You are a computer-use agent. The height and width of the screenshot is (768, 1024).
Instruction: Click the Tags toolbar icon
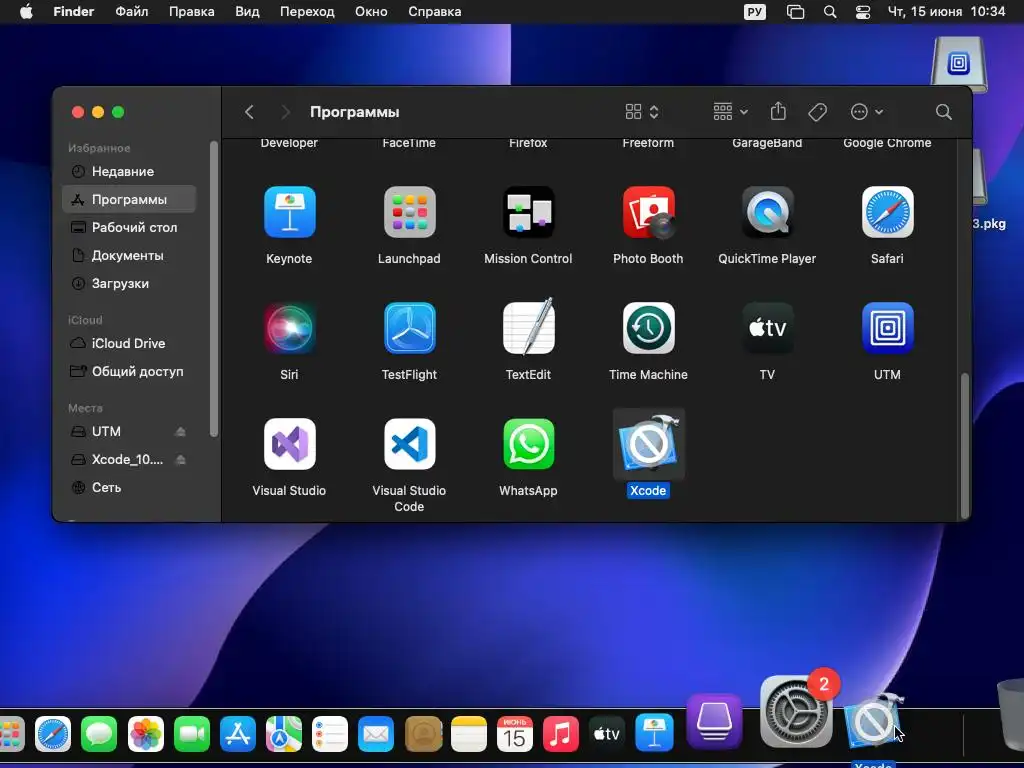[817, 112]
